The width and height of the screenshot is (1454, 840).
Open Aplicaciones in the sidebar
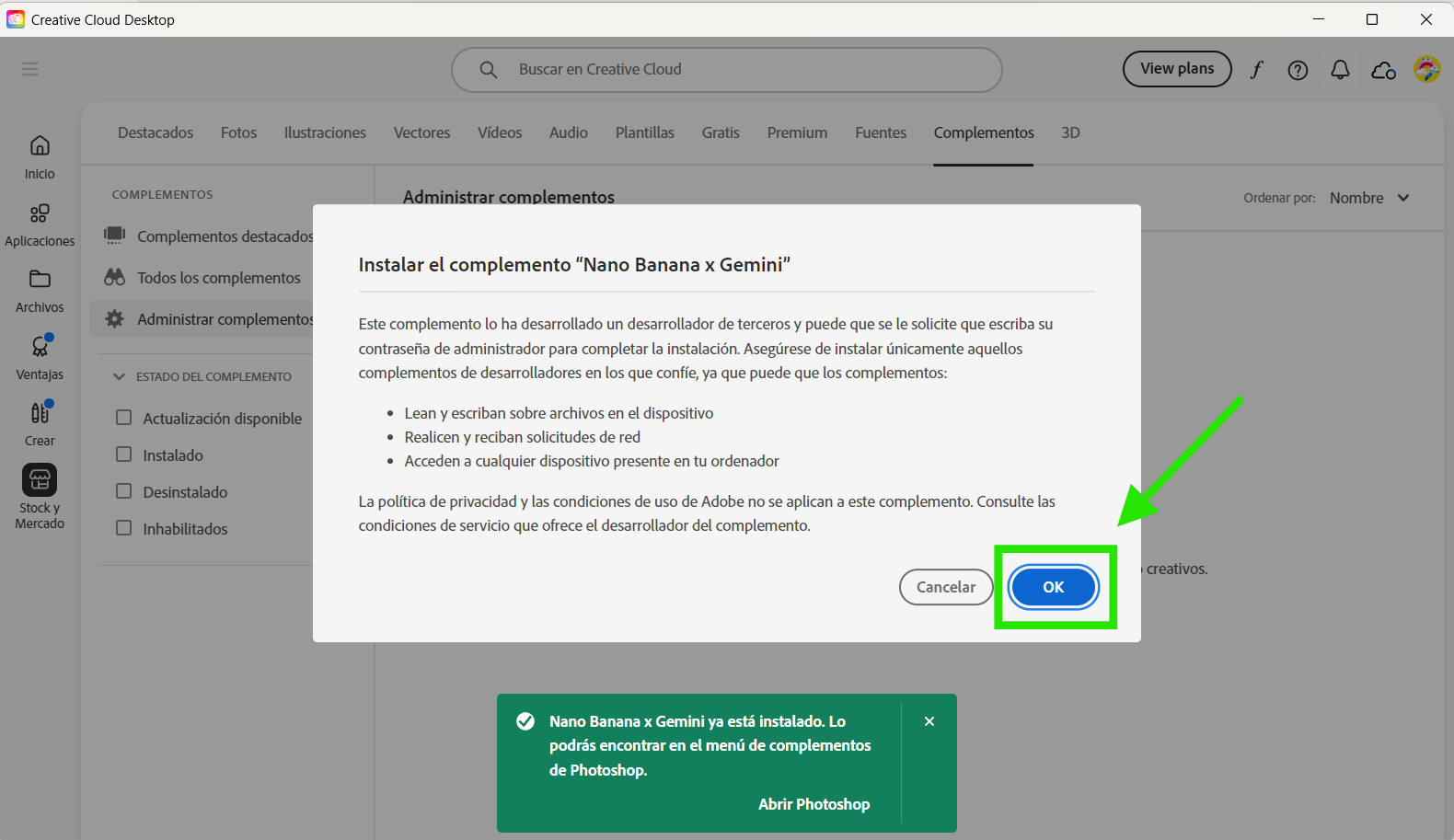click(40, 225)
